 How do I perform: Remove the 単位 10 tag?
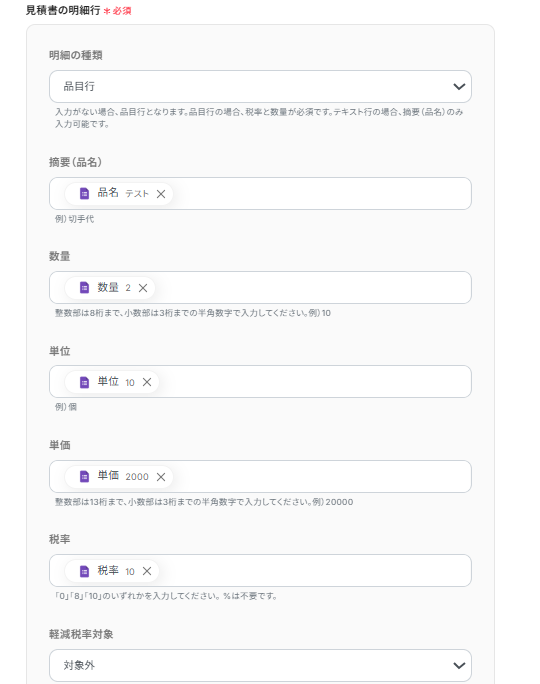[147, 382]
